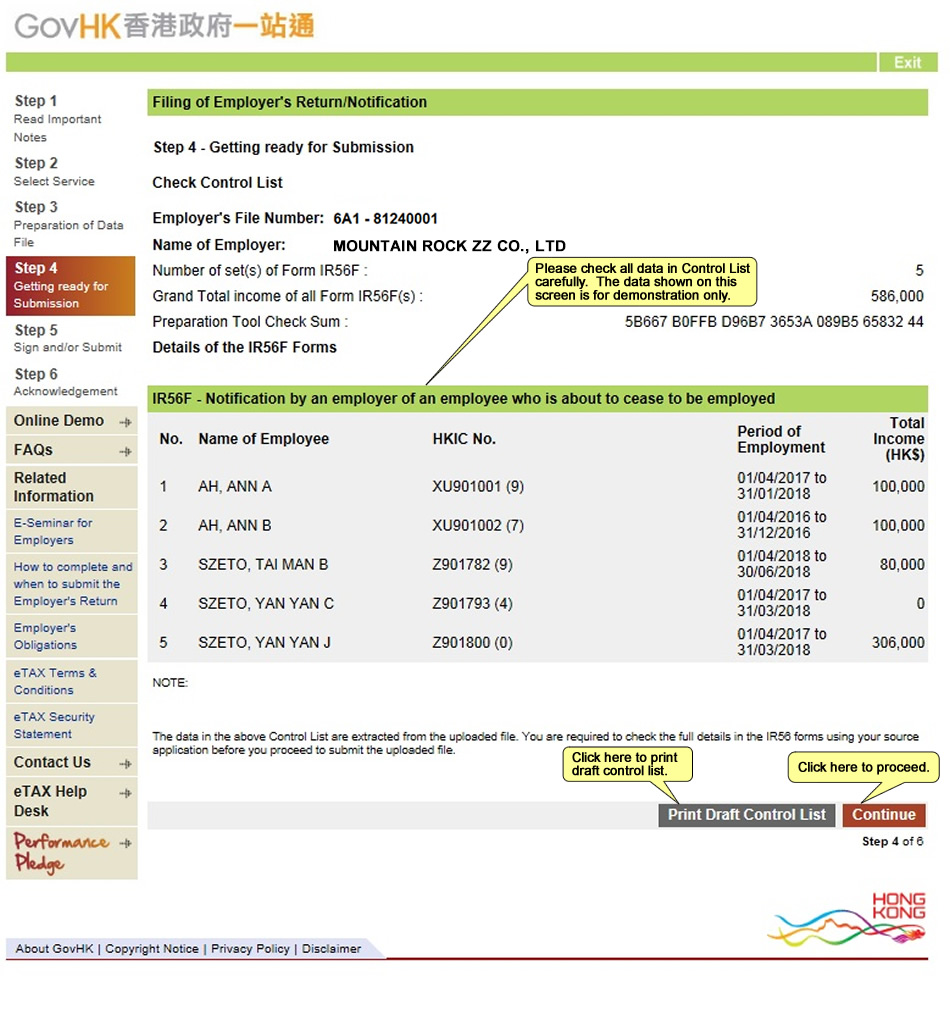950x1021 pixels.
Task: Click the Period of Employment column header
Action: pyautogui.click(x=781, y=440)
